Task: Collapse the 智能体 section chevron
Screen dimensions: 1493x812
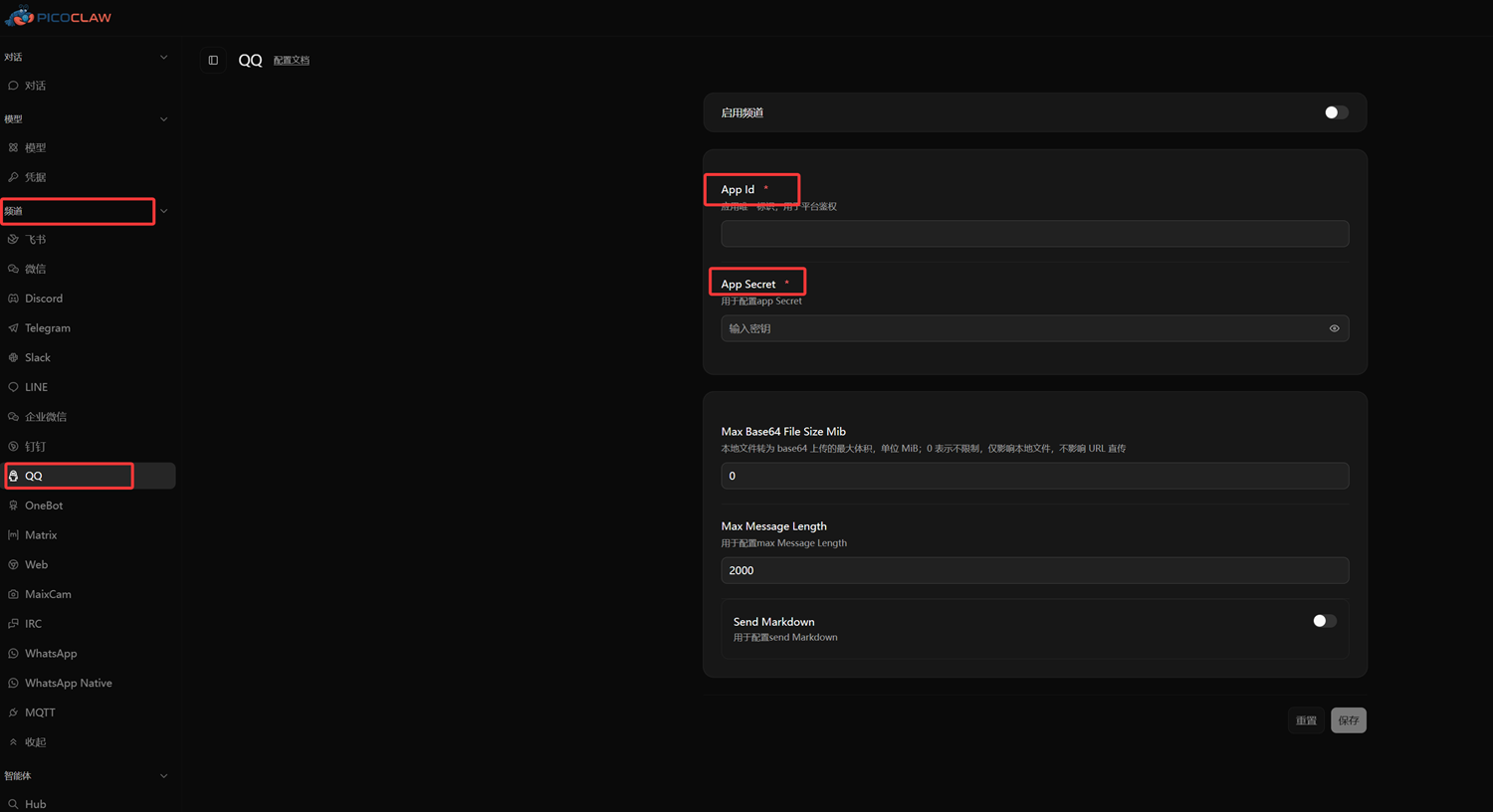Action: click(164, 776)
